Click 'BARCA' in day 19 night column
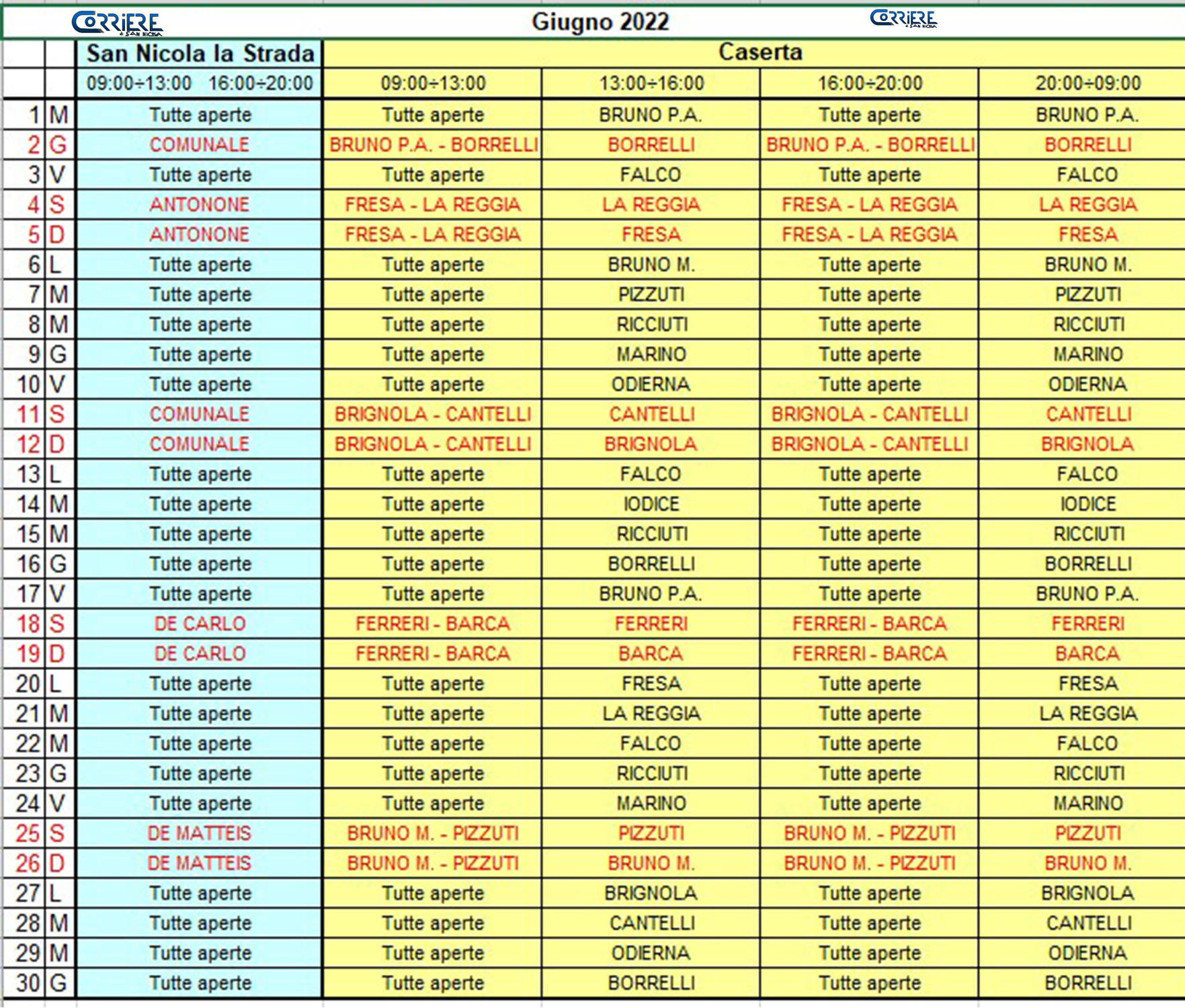The image size is (1185, 1008). 1088,654
